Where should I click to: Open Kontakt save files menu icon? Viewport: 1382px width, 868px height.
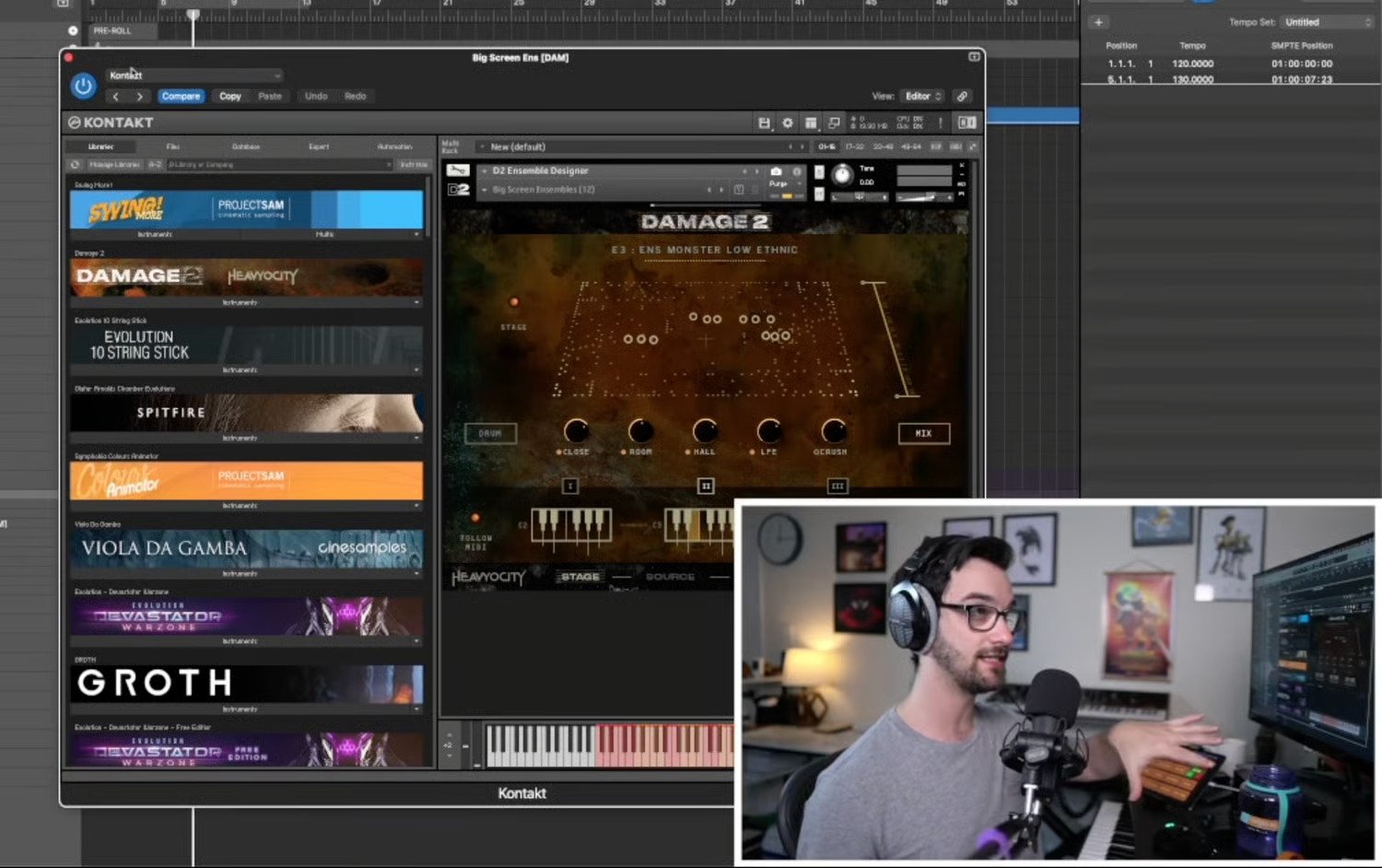click(x=764, y=123)
